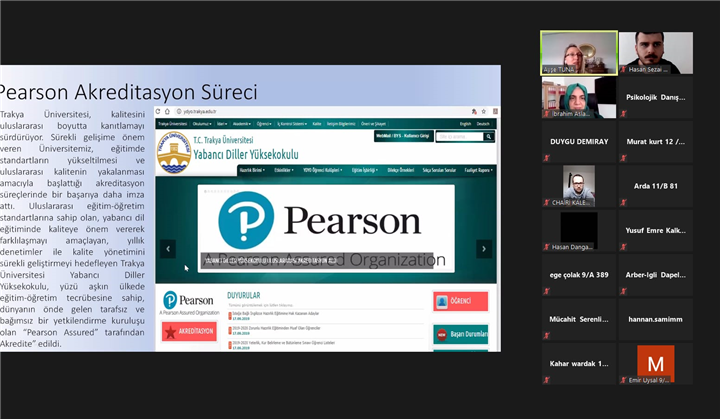Image resolution: width=720 pixels, height=419 pixels.
Task: Click the browser reload icon
Action: (158, 111)
